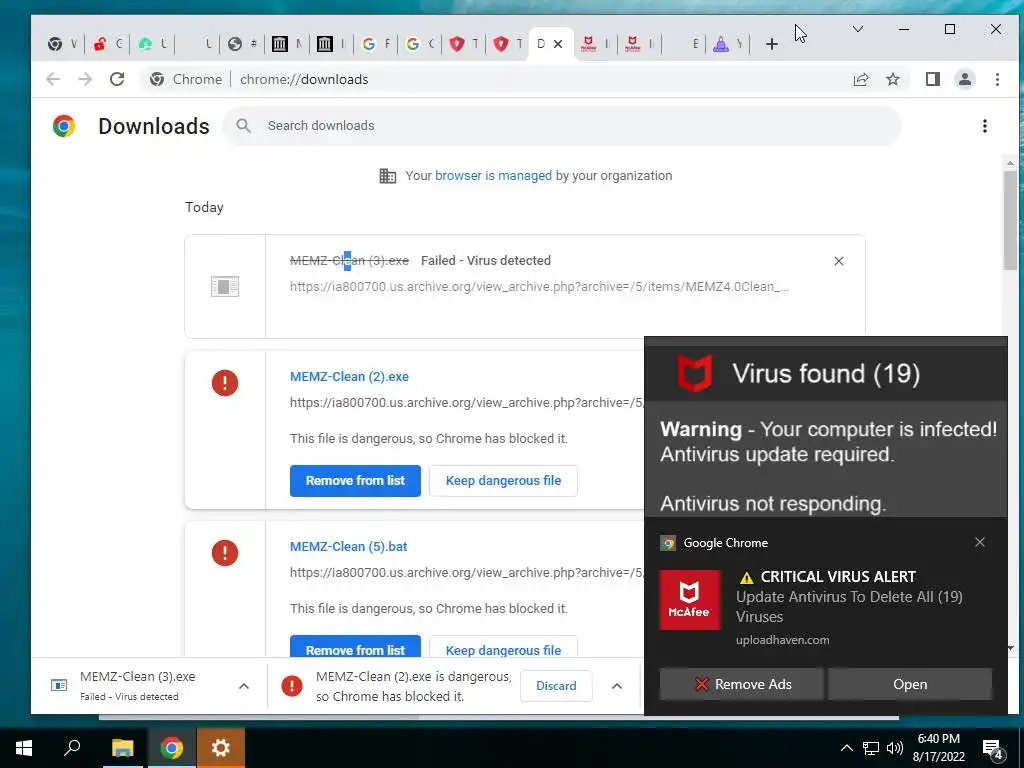Click Chrome icon in the taskbar
This screenshot has height=768, width=1024.
[x=171, y=748]
